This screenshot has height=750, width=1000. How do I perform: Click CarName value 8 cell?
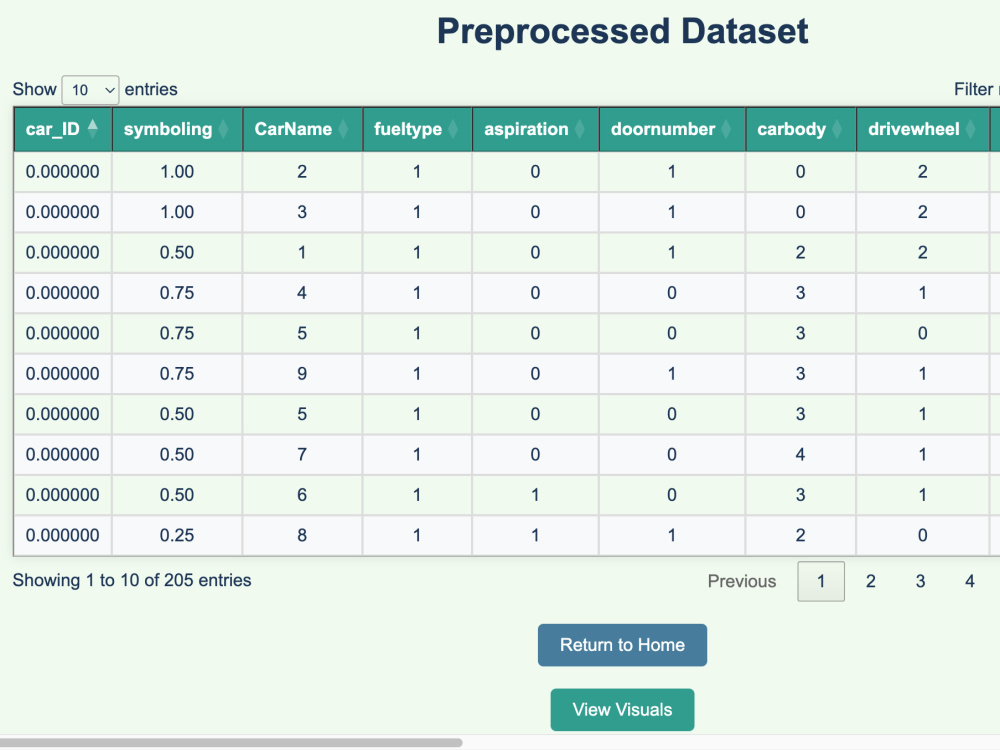coord(302,535)
